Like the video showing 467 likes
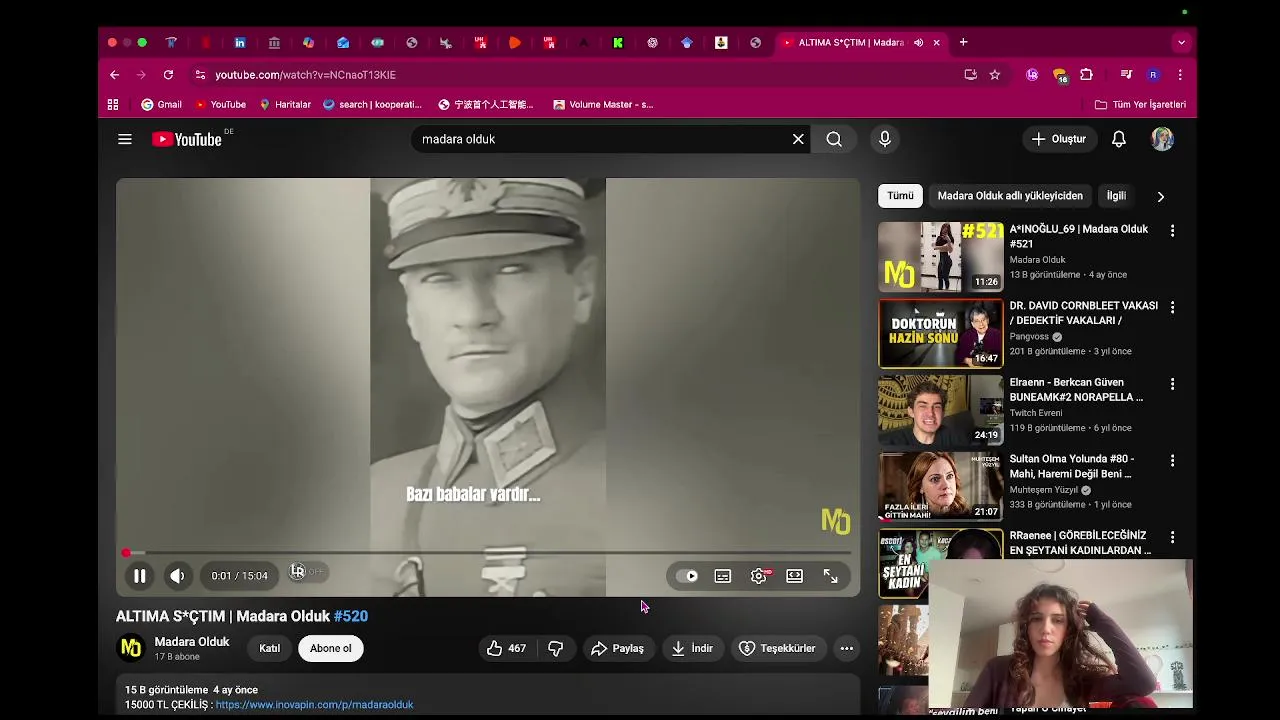The width and height of the screenshot is (1280, 720). click(506, 648)
